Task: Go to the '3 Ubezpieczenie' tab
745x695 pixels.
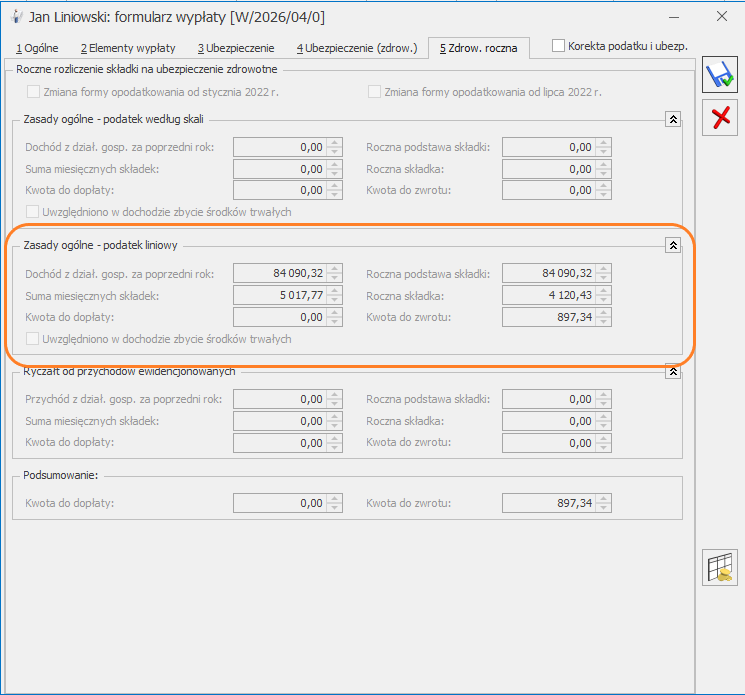Action: tap(235, 48)
